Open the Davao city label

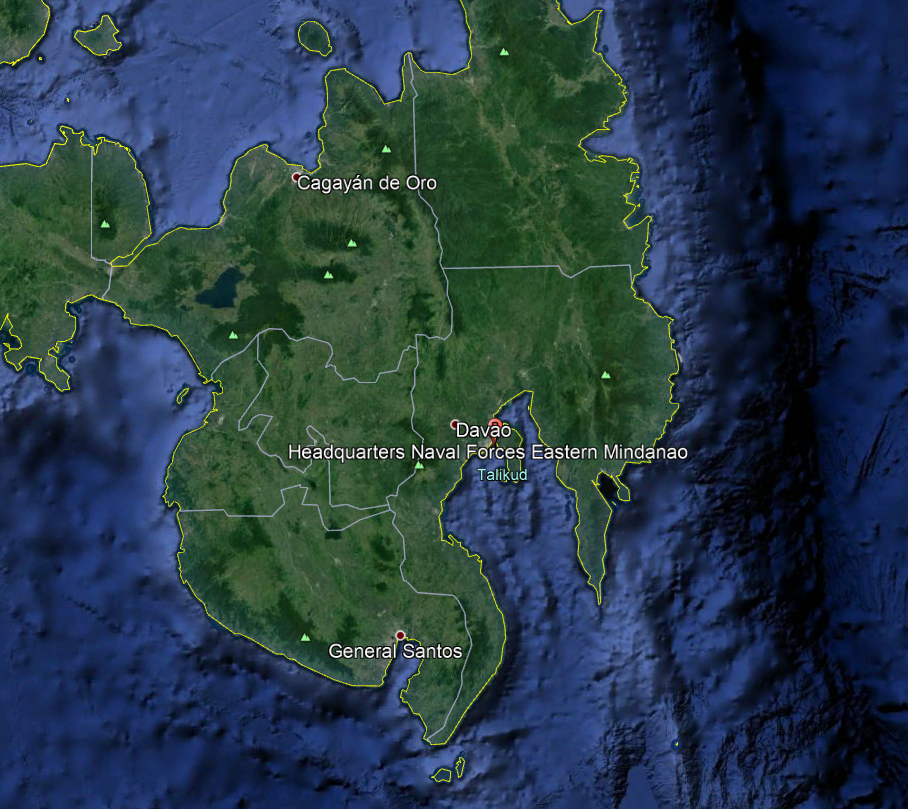coord(483,430)
